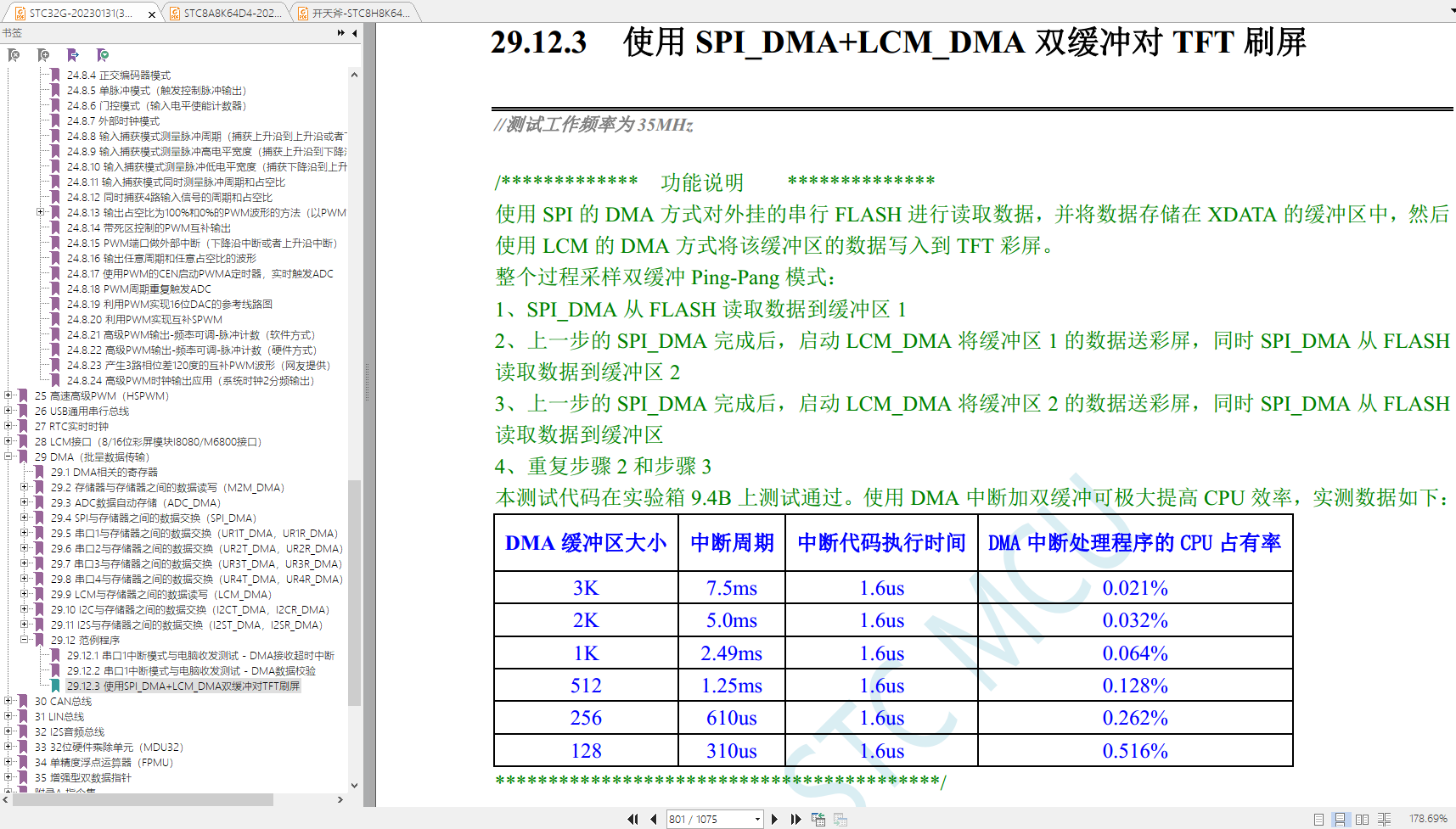Click table header DMA 缓冲区大小
The image size is (1456, 829).
point(586,542)
